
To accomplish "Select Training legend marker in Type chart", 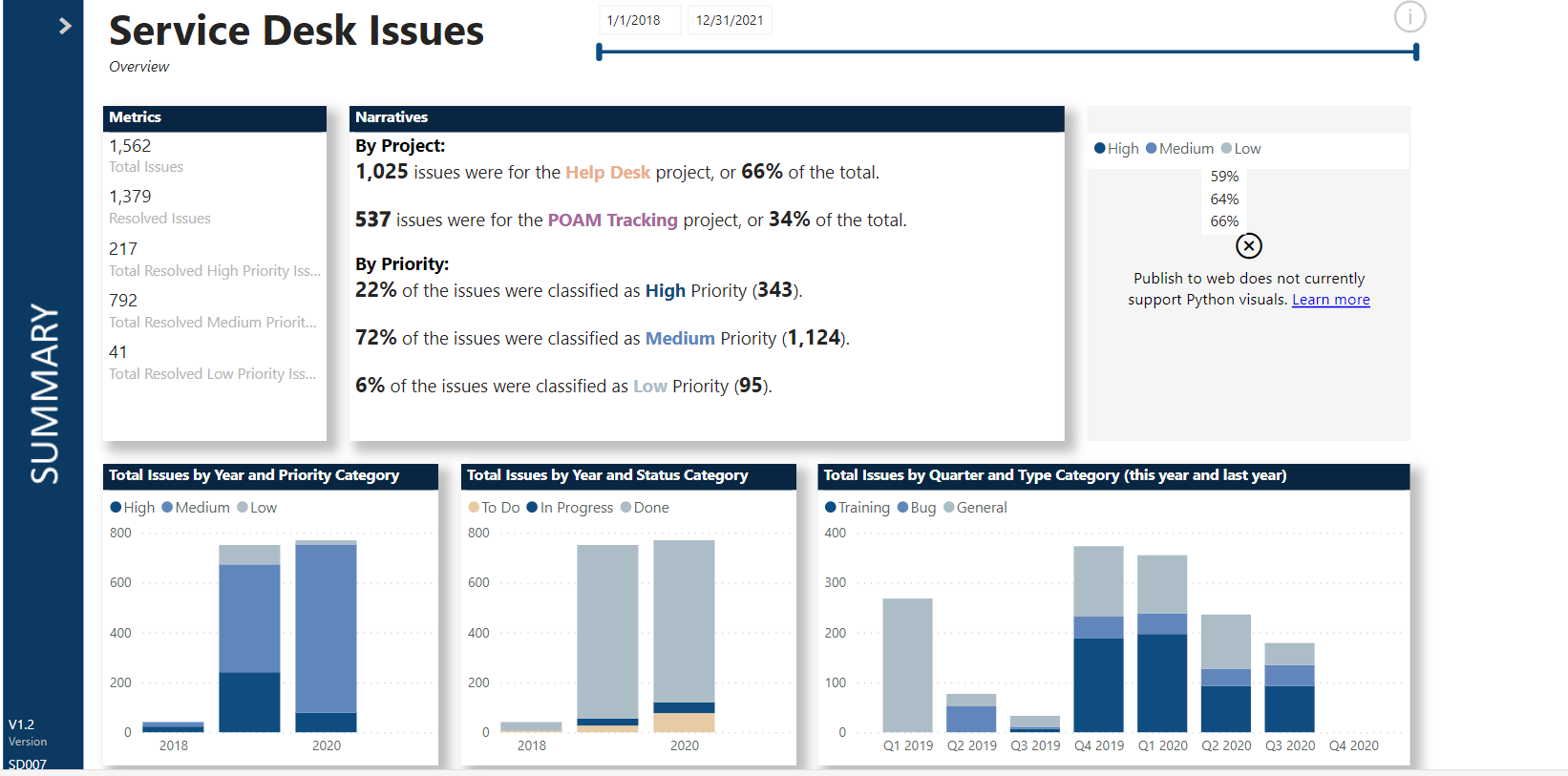I will tap(831, 508).
